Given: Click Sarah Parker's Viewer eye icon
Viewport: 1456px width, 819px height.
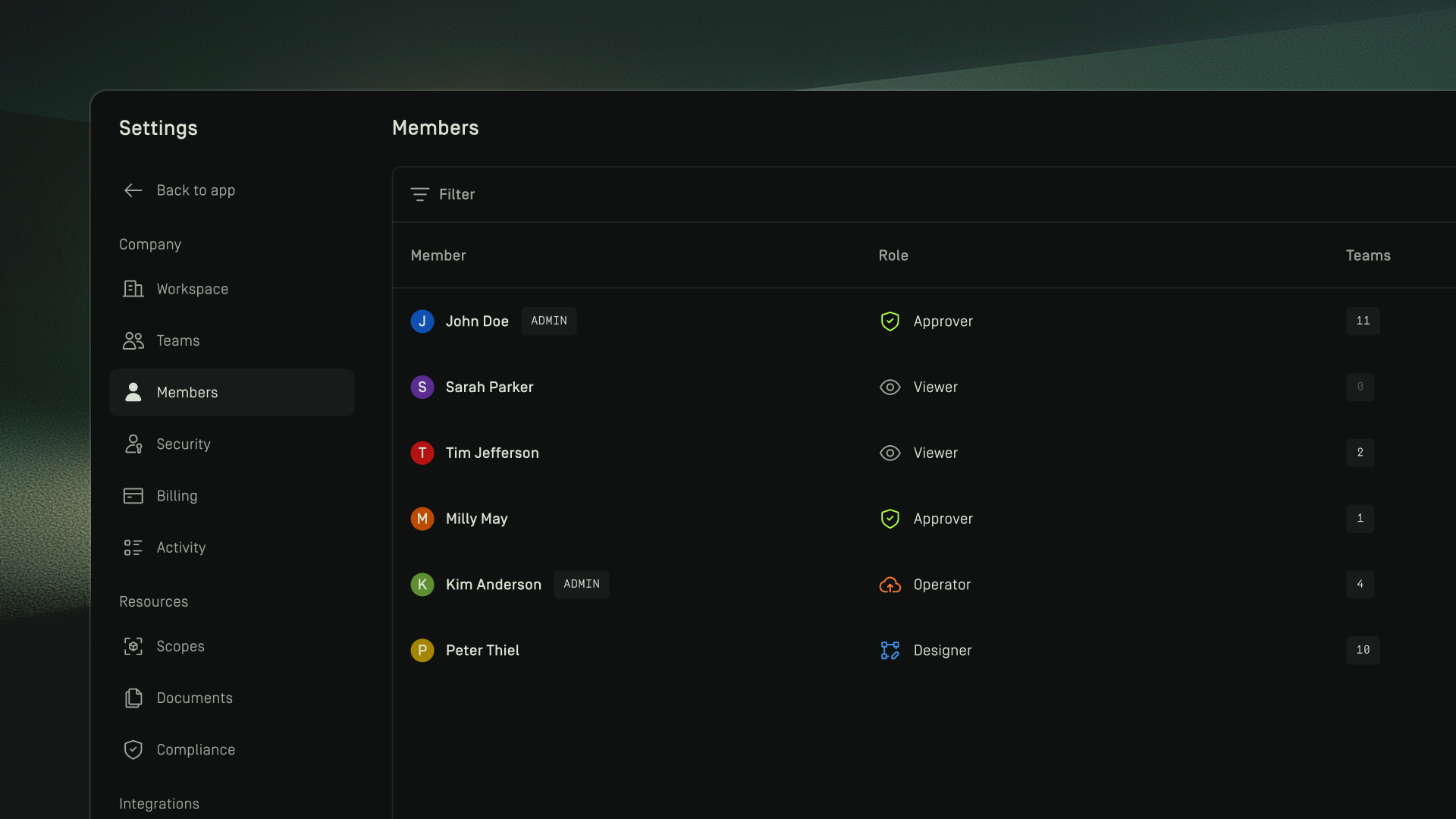Looking at the screenshot, I should (890, 388).
